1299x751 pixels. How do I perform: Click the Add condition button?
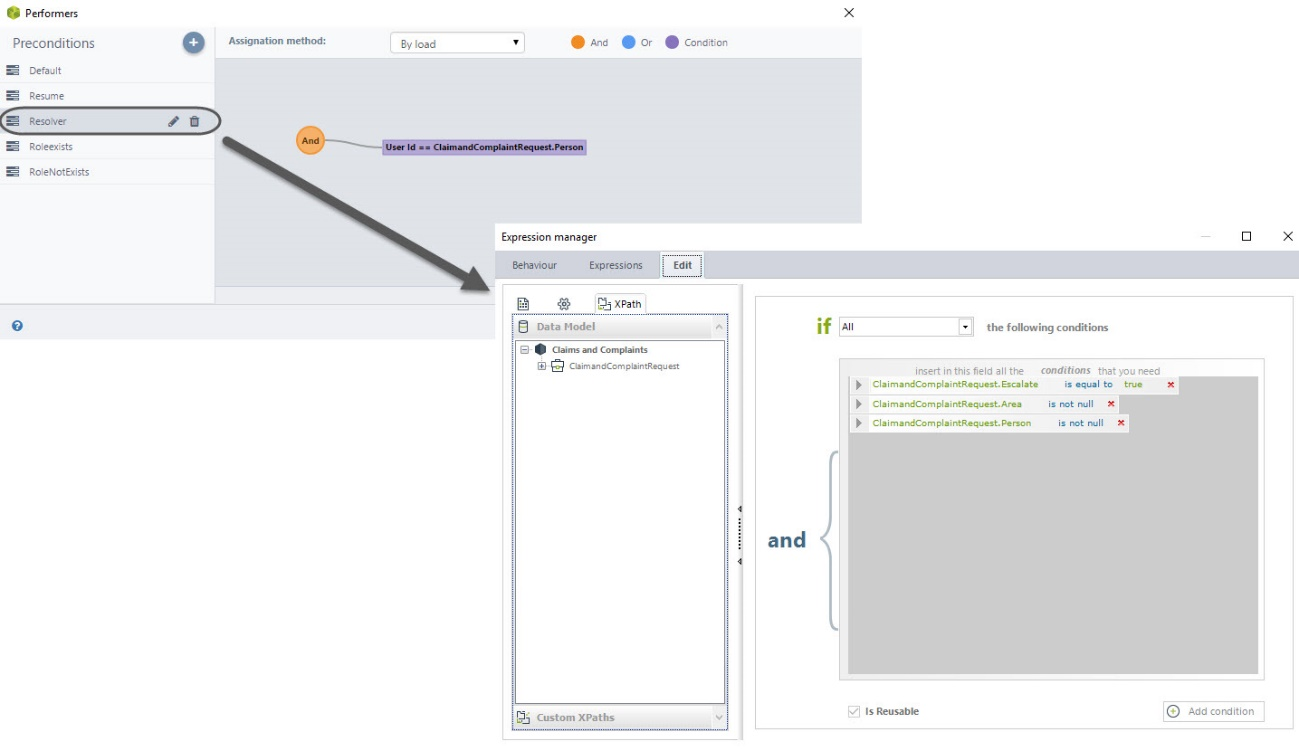coord(1213,711)
